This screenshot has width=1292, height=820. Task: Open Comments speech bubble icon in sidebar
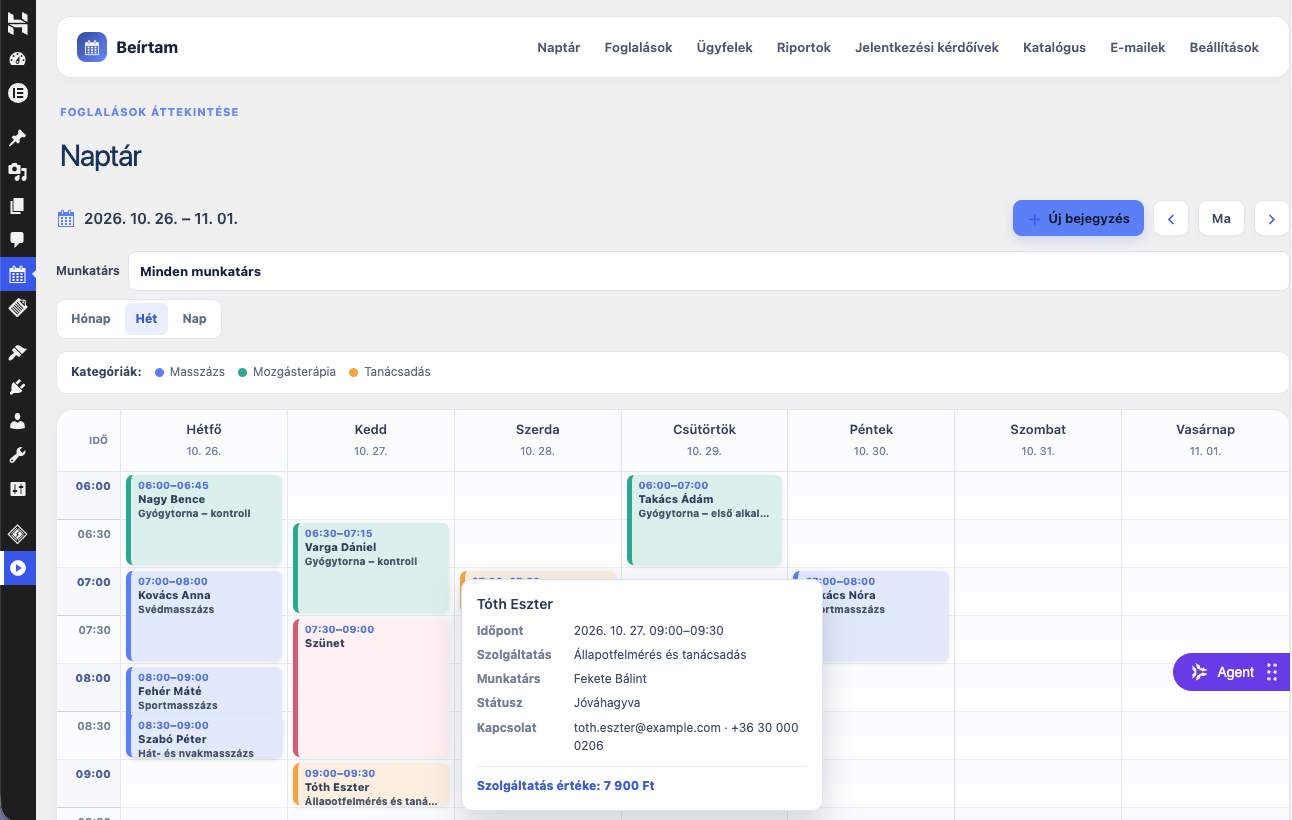(x=17, y=240)
